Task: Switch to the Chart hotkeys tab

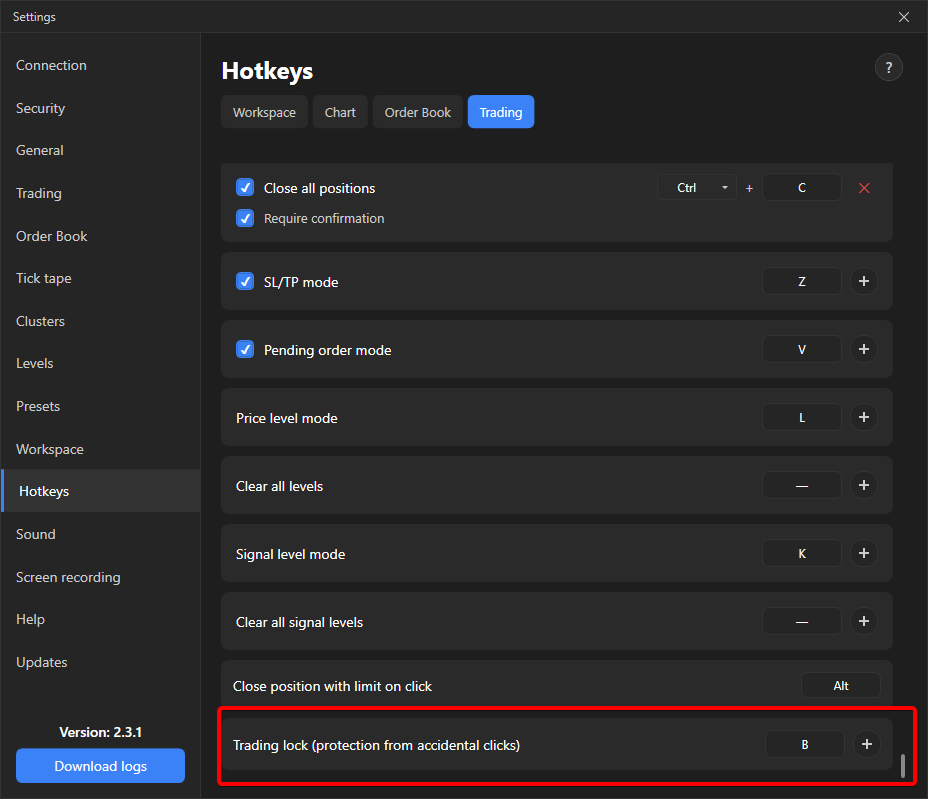Action: click(340, 112)
